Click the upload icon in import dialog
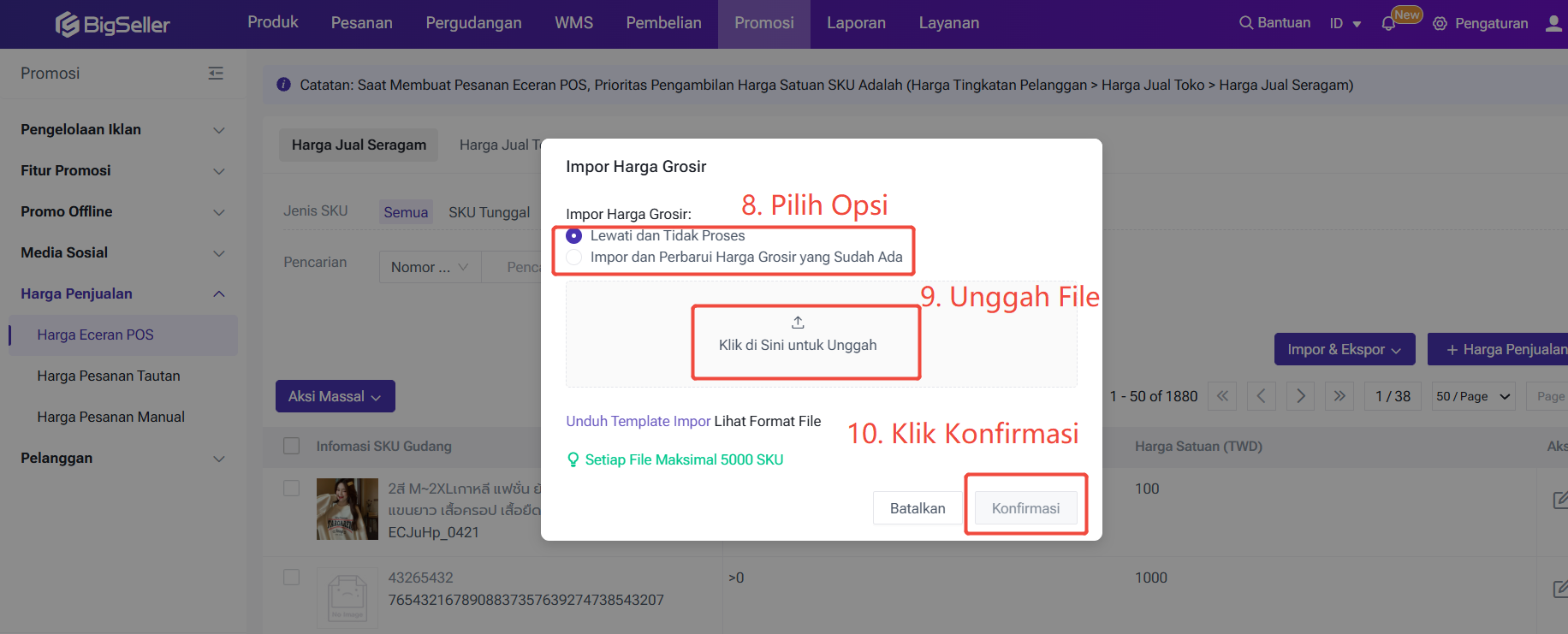Screen dimensions: 1568x634 pyautogui.click(x=798, y=323)
